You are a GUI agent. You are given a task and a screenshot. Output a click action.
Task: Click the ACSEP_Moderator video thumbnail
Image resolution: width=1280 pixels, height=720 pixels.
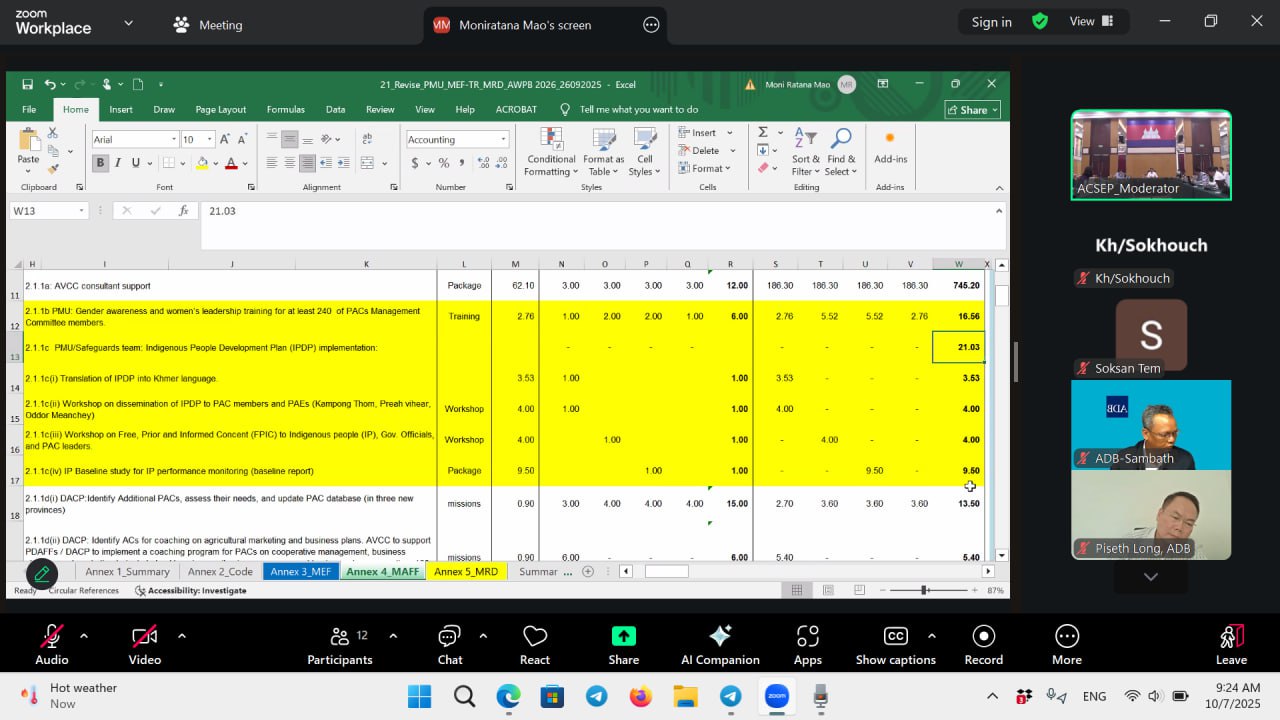click(x=1151, y=155)
